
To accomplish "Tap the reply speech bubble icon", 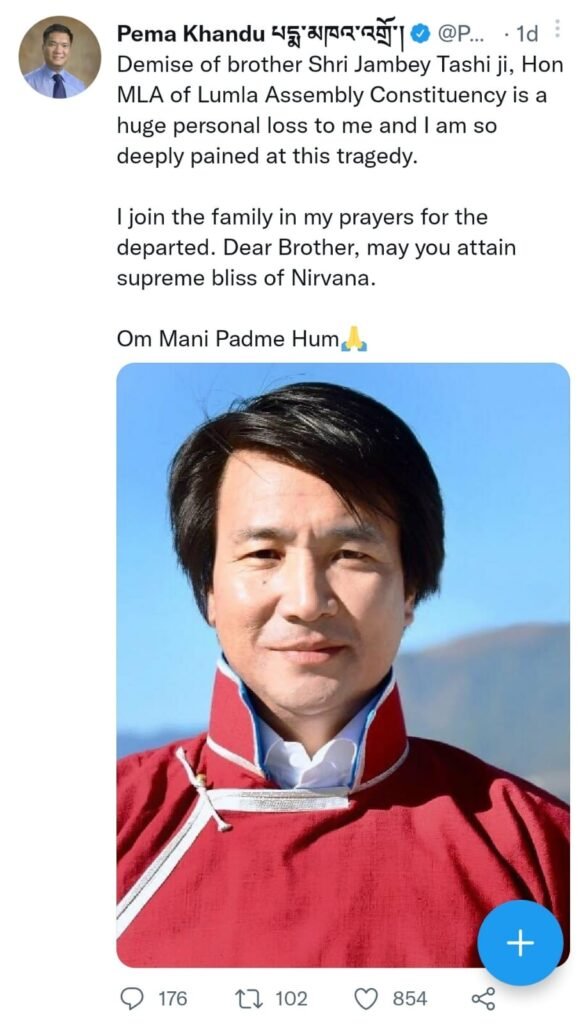I will click(134, 999).
